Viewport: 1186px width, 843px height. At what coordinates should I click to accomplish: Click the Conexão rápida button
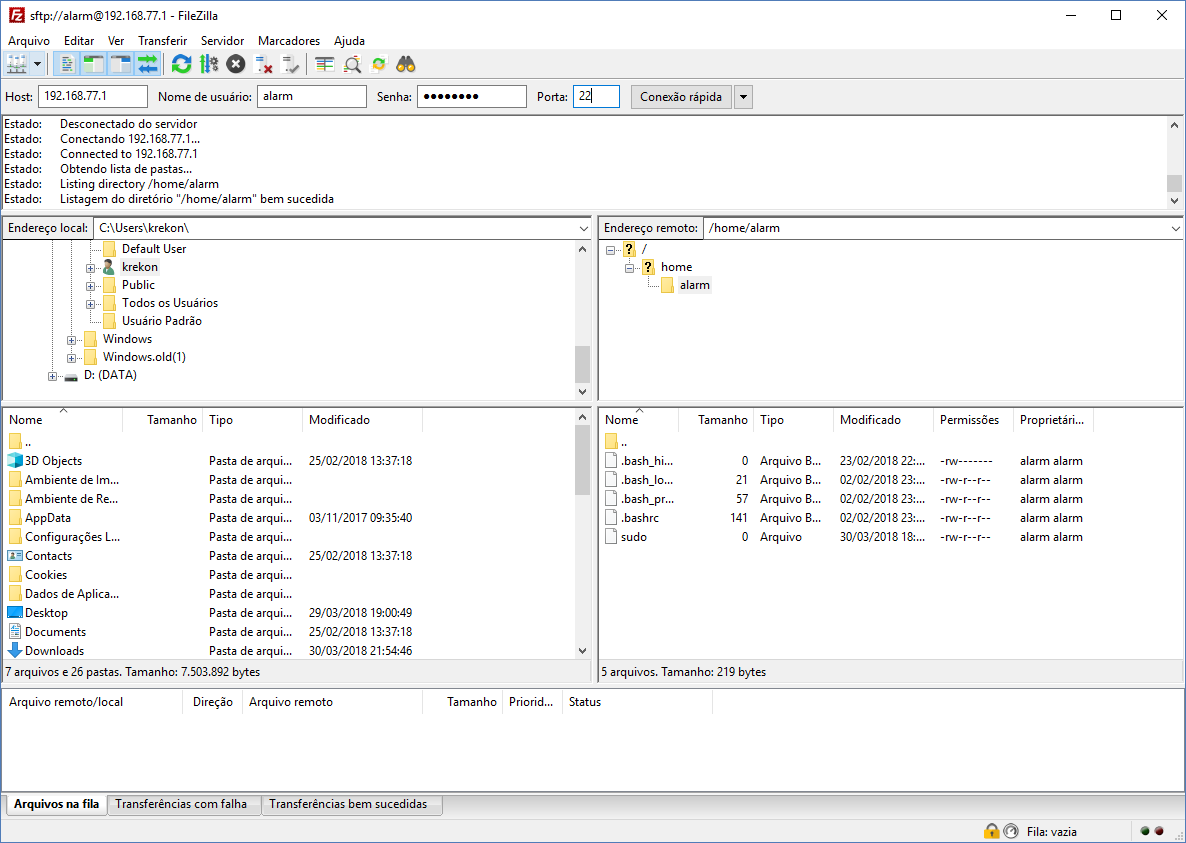tap(681, 97)
